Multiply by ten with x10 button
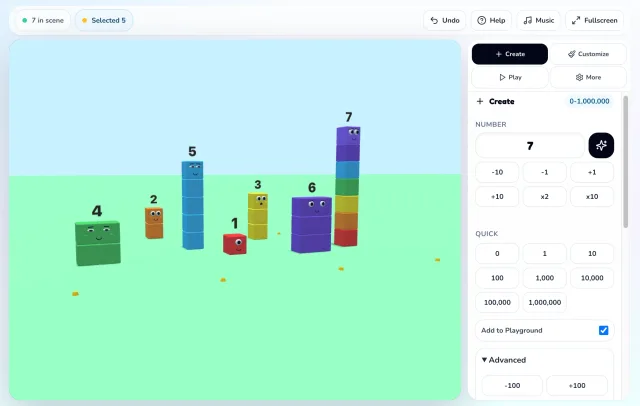640x406 pixels. click(592, 197)
